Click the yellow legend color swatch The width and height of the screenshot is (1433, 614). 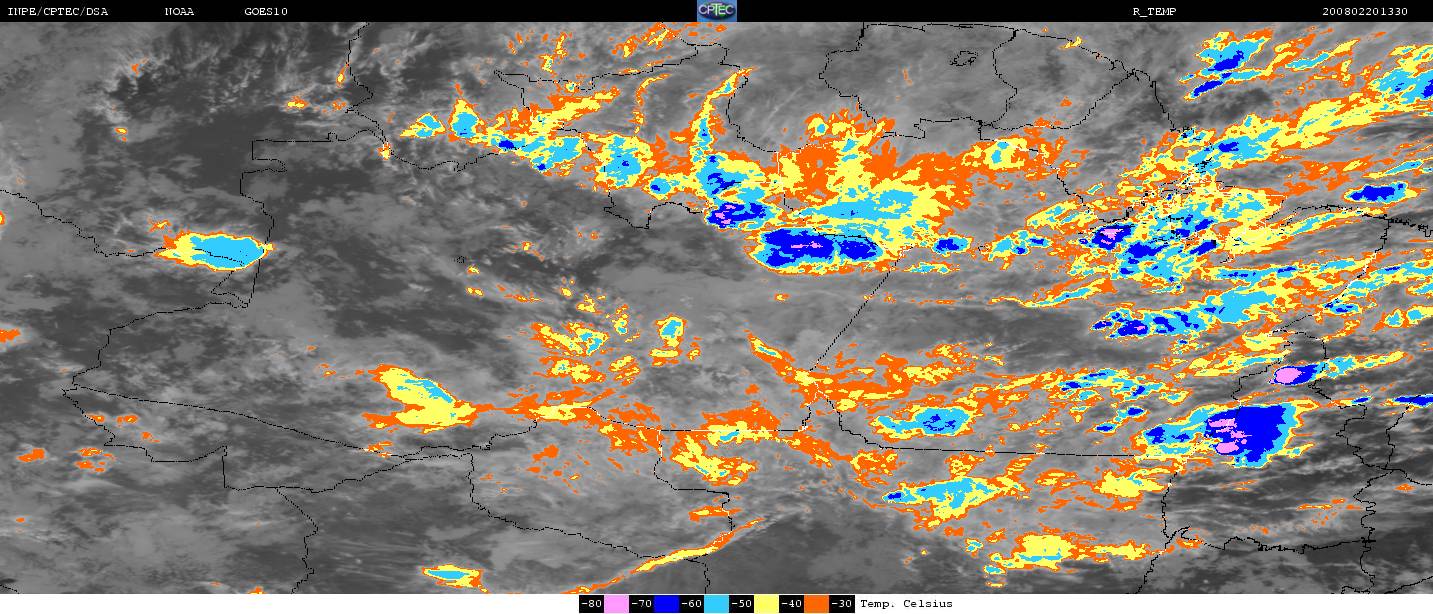767,604
